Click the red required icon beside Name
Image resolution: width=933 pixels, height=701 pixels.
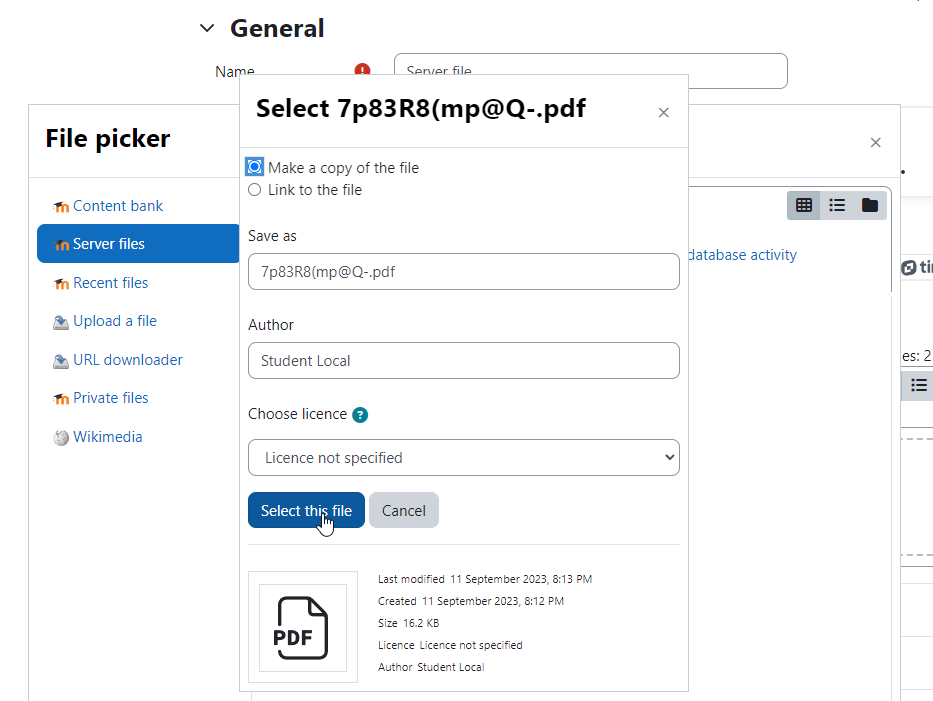click(362, 70)
